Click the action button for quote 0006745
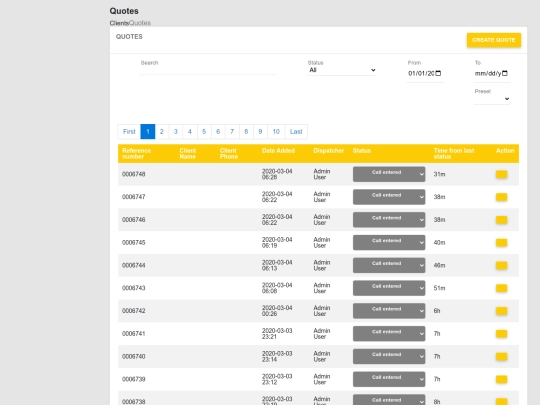Viewport: 540px width, 405px height. point(501,242)
